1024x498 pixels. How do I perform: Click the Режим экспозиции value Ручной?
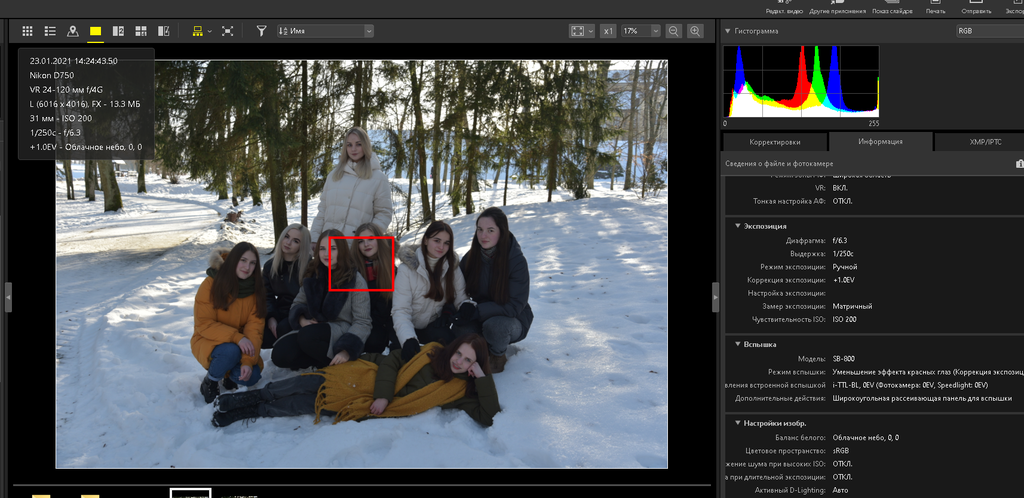pos(844,267)
